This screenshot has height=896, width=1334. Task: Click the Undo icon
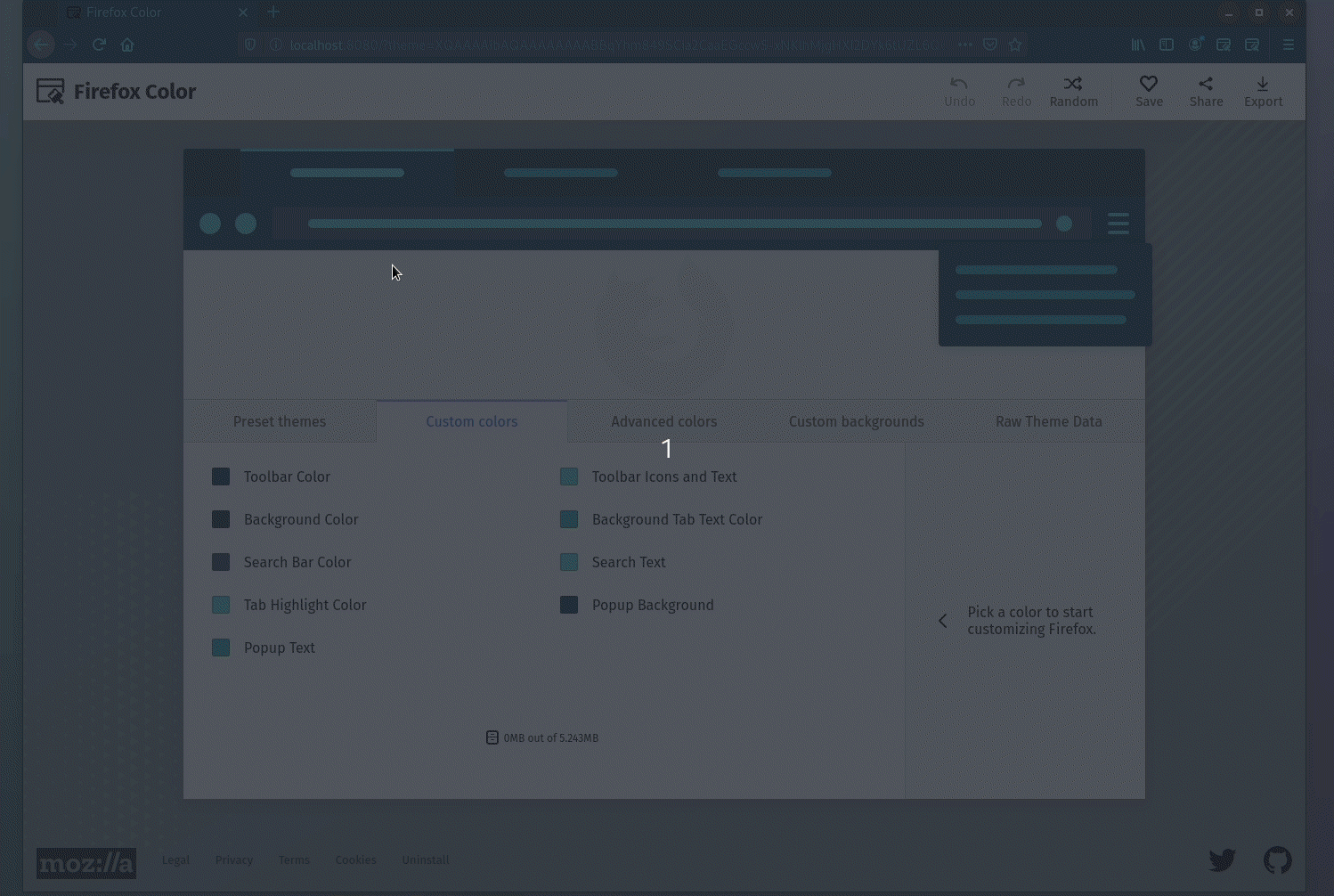pos(959,92)
